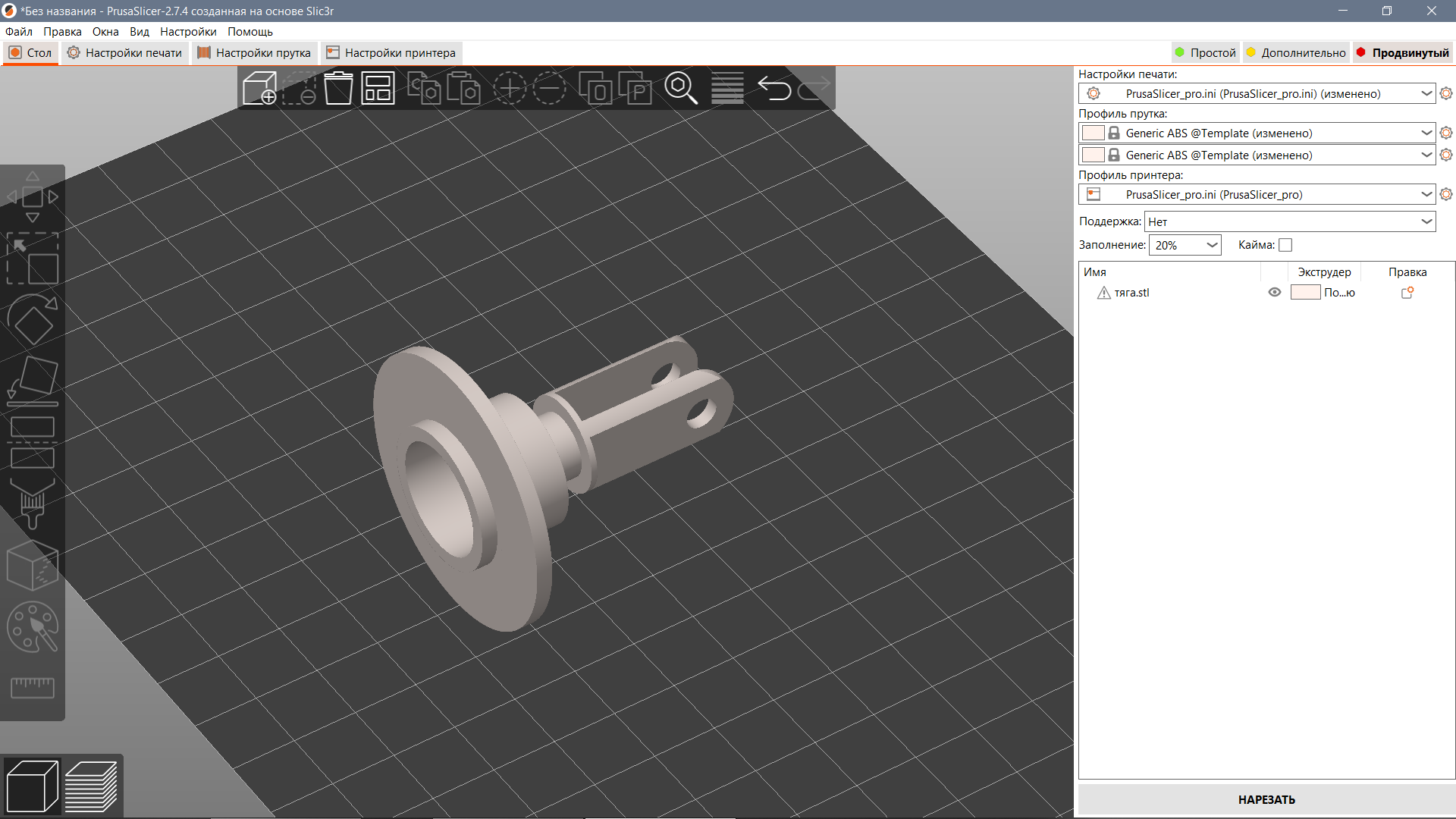Click the Add model cube icon
This screenshot has width=1456, height=819.
(259, 89)
